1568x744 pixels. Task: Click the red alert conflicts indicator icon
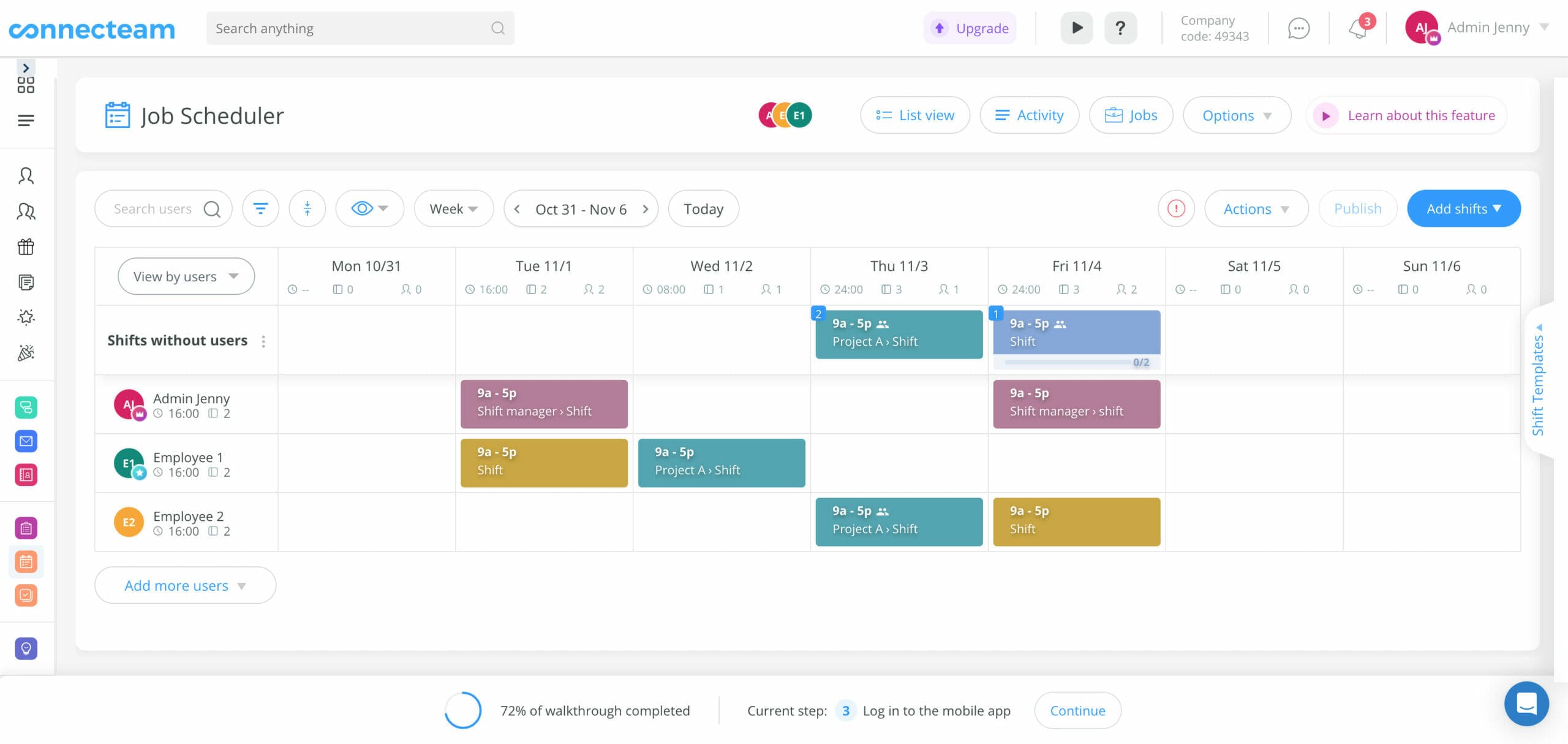(x=1176, y=208)
